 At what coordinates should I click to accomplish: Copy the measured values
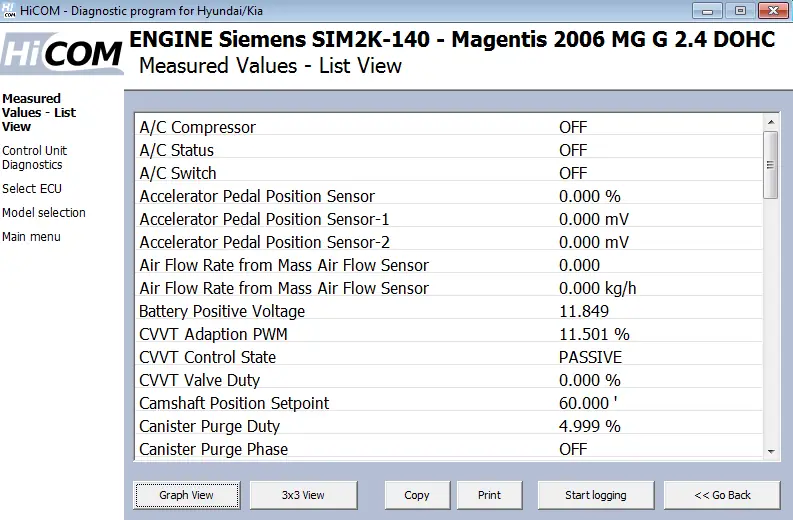pos(417,495)
